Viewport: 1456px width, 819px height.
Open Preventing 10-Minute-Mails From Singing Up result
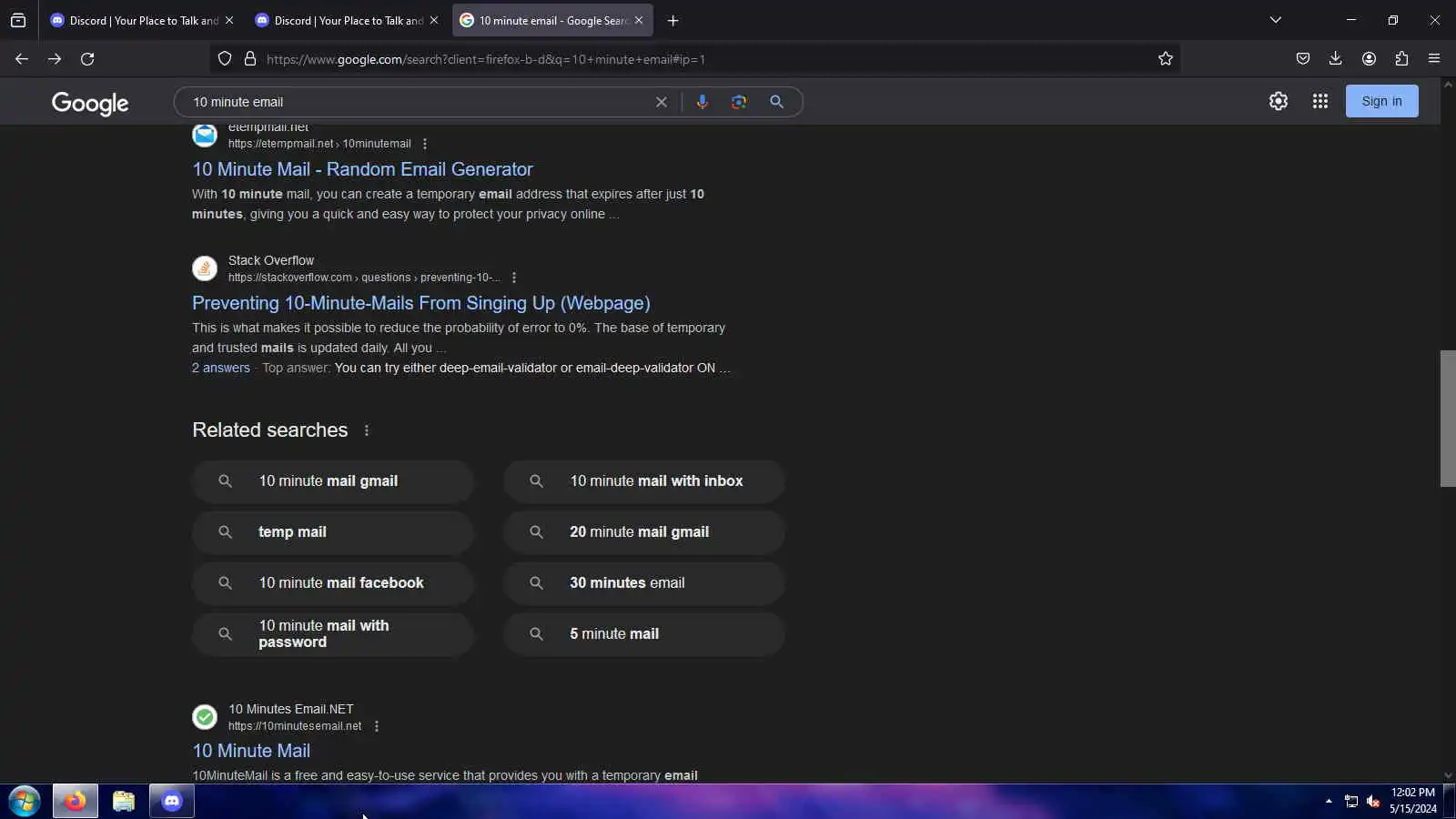[x=421, y=303]
